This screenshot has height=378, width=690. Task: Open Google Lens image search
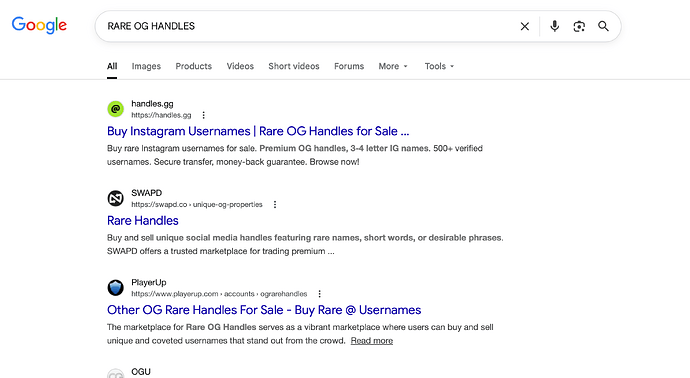(579, 26)
